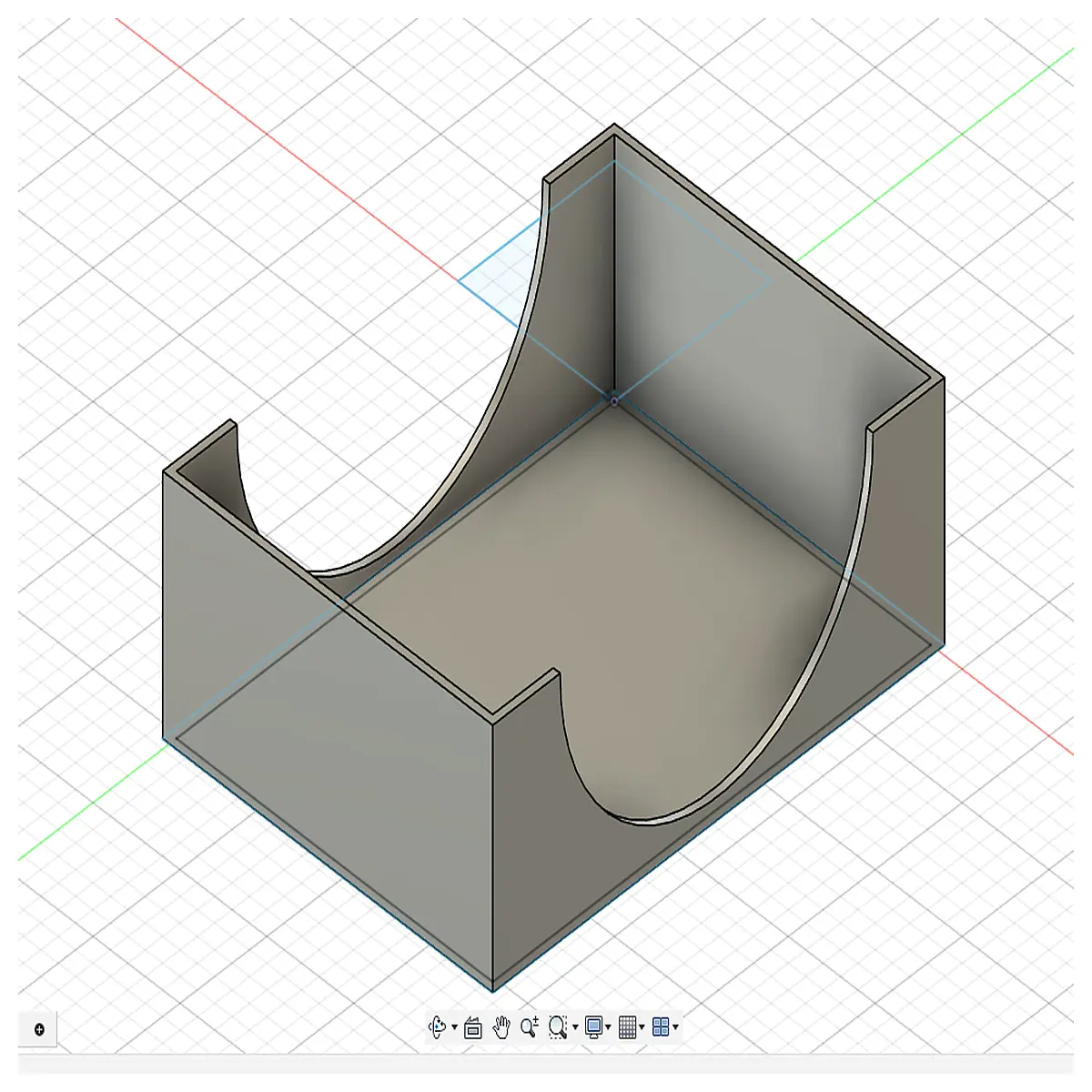The image size is (1092, 1092).
Task: Open the Orbit type dropdown arrow
Action: (454, 1028)
